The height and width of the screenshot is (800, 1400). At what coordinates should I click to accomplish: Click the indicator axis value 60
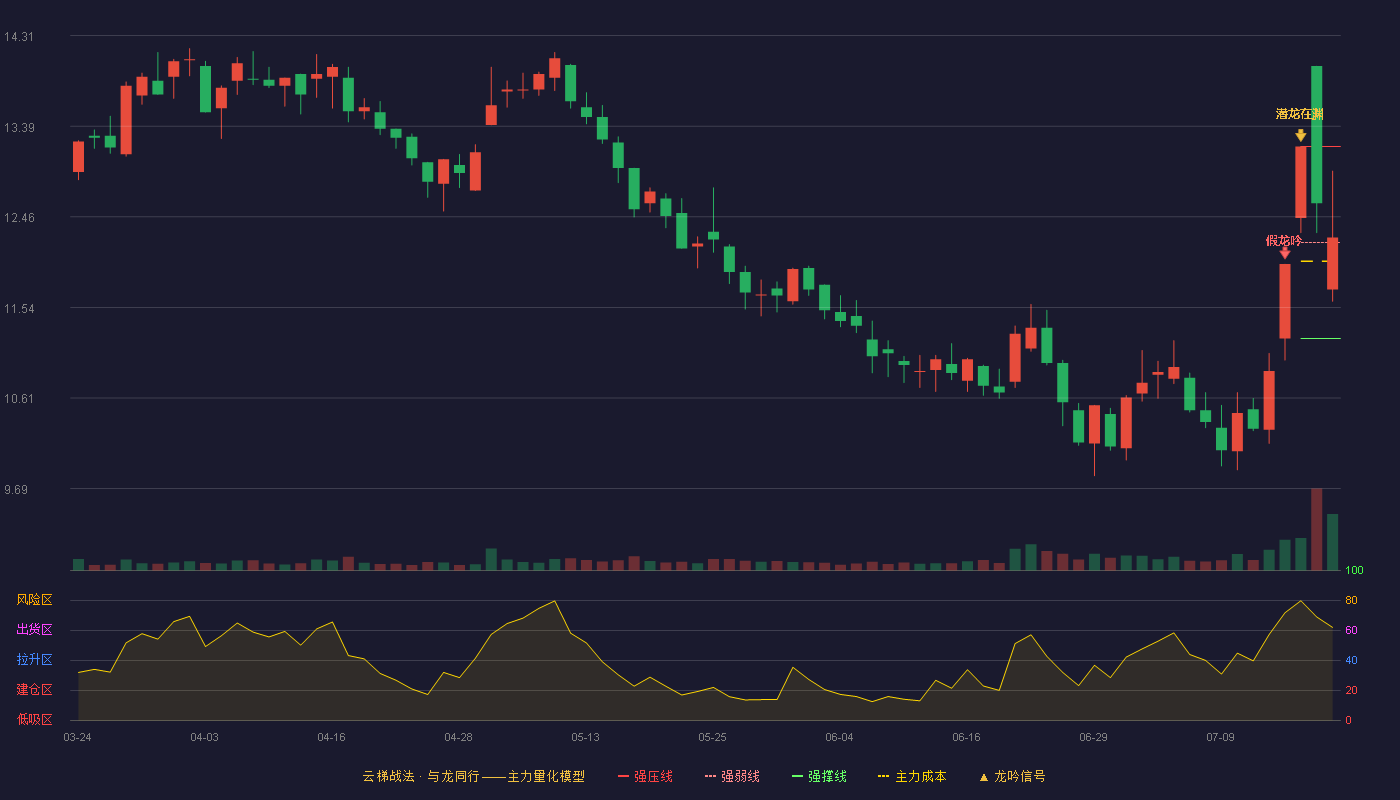coord(1351,630)
